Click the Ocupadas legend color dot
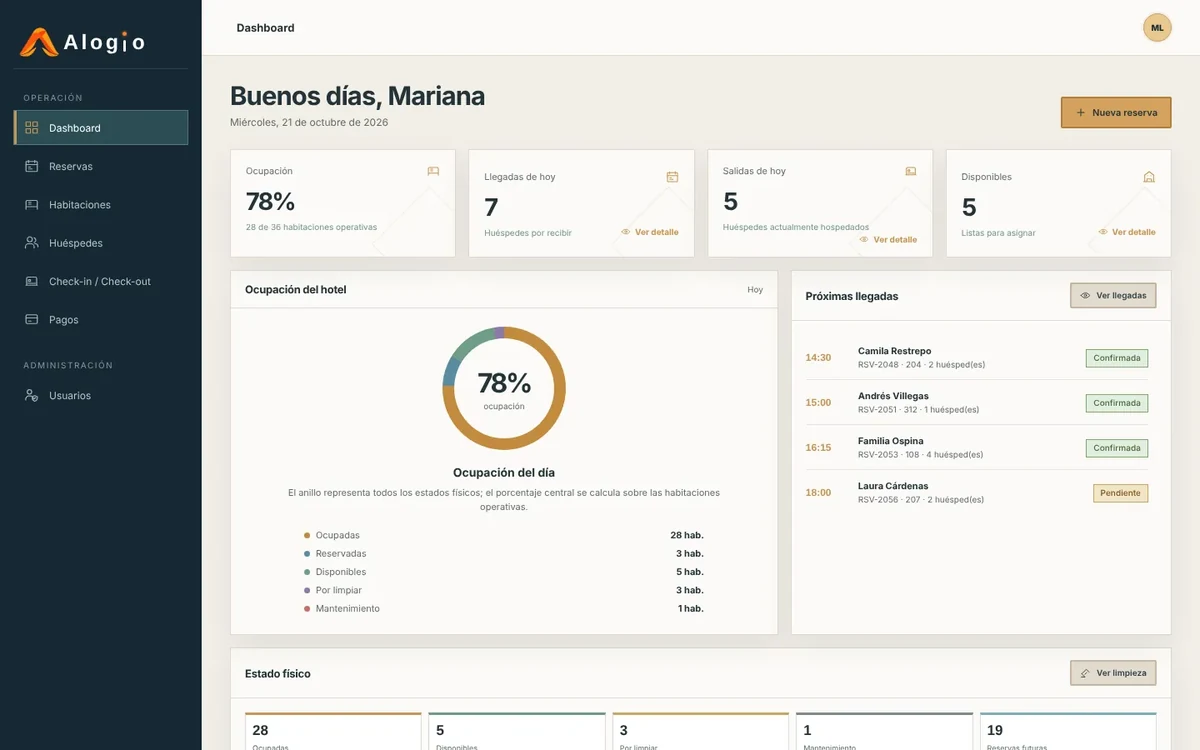Screen dimensions: 1200x750 click(x=307, y=536)
